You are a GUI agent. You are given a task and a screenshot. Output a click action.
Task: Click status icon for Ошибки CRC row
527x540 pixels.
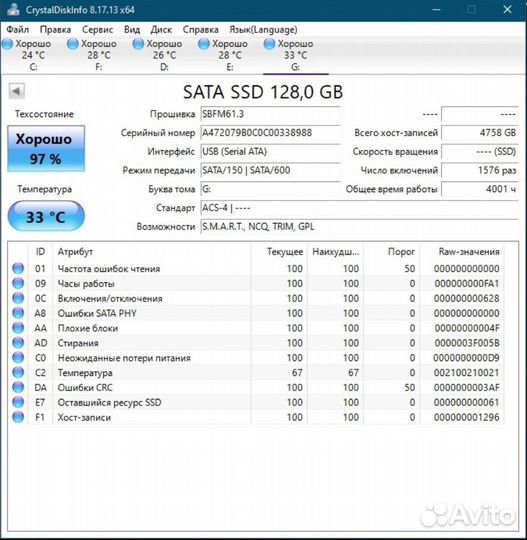tap(18, 387)
